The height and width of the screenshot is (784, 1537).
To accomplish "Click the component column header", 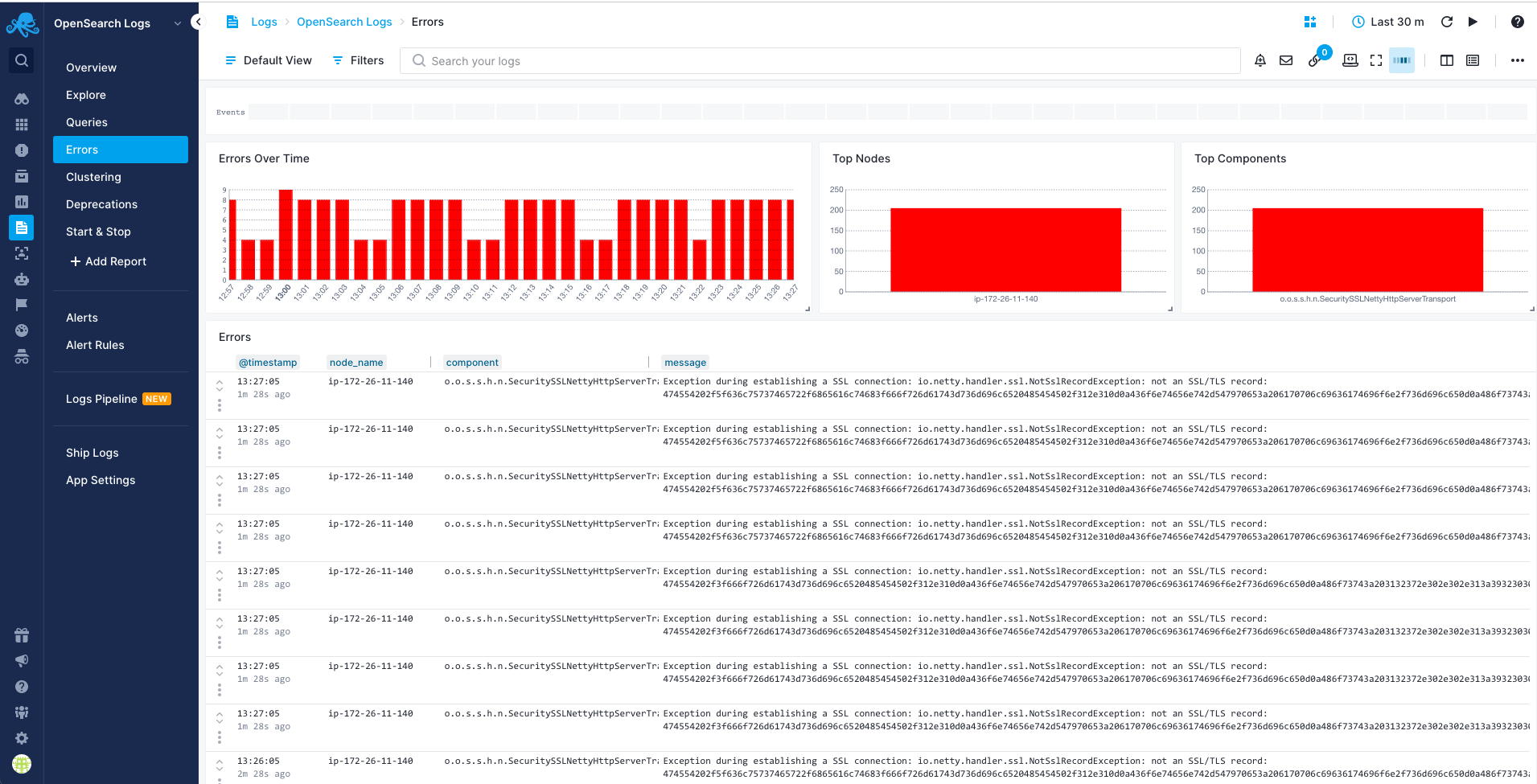I will [x=472, y=363].
